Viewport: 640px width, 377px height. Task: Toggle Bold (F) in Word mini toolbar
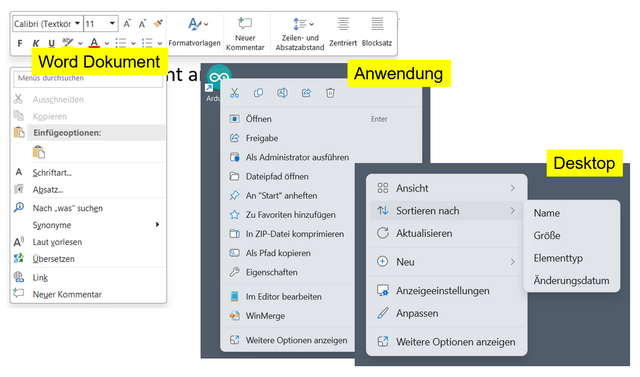(x=20, y=43)
